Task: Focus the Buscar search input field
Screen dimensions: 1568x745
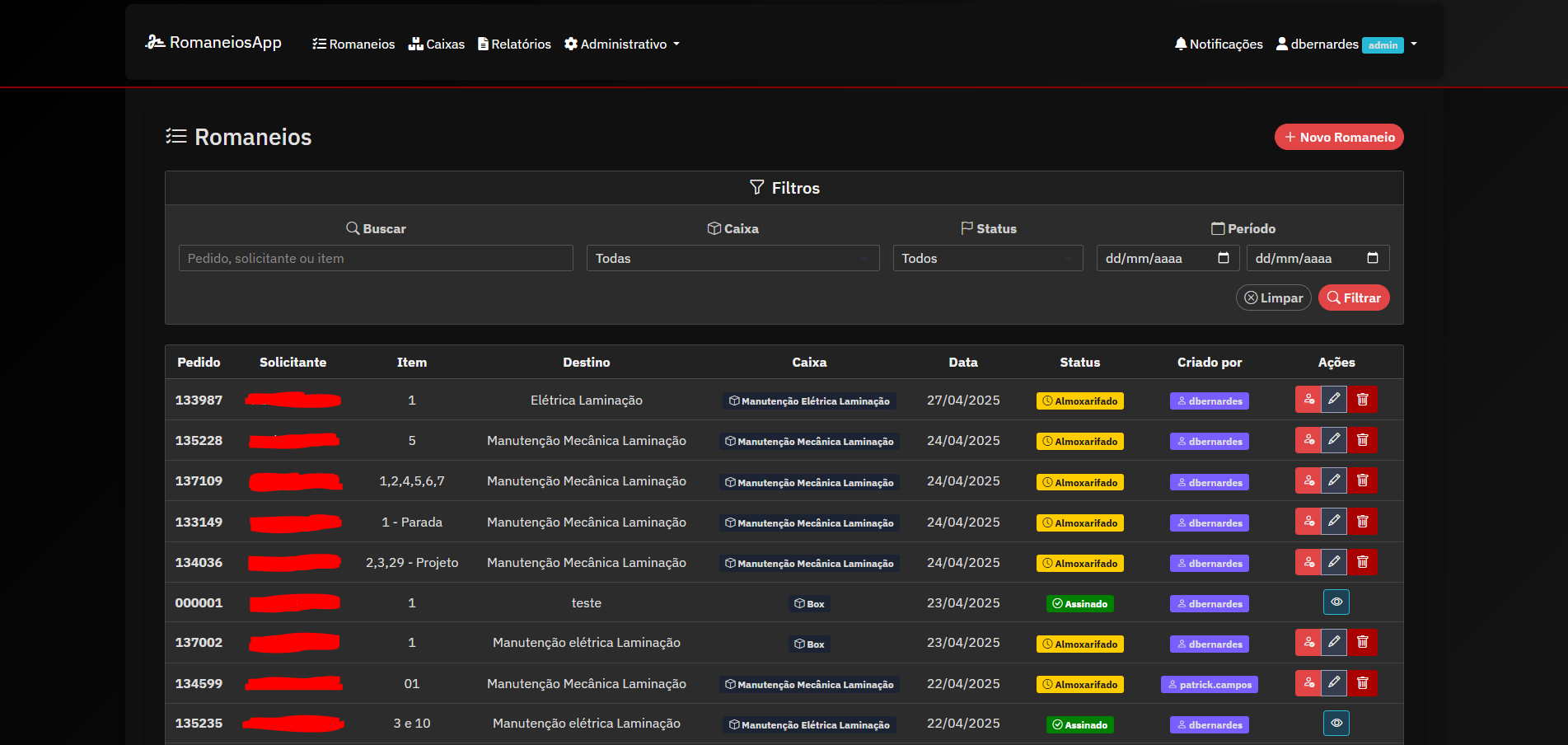Action: 376,258
